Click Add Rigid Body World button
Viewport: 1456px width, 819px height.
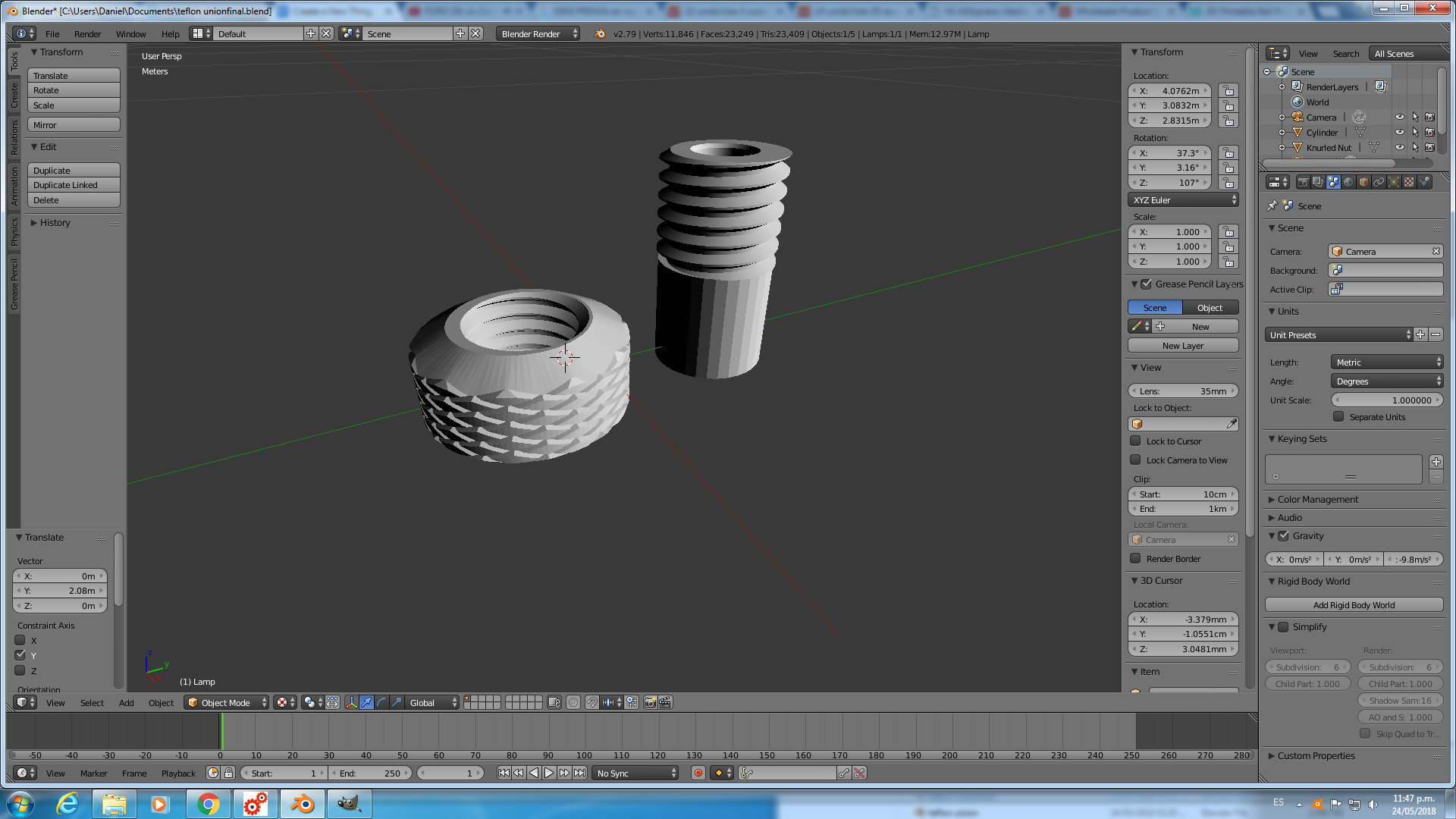pos(1354,605)
